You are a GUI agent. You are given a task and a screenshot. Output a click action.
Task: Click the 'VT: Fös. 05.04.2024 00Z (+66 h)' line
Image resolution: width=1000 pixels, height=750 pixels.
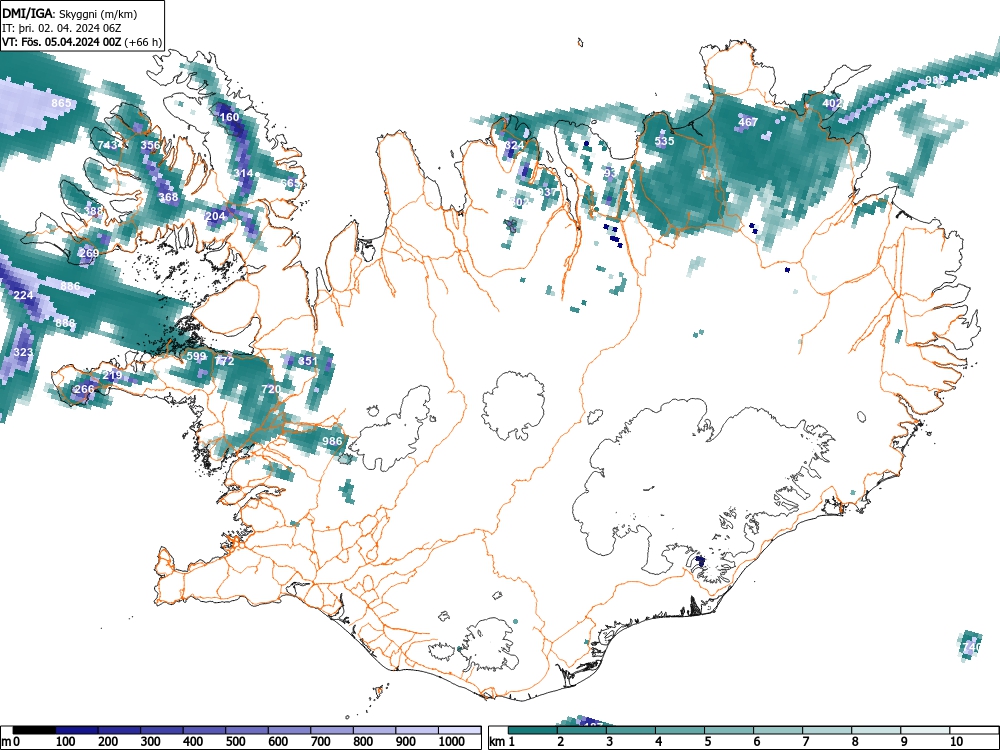point(82,42)
